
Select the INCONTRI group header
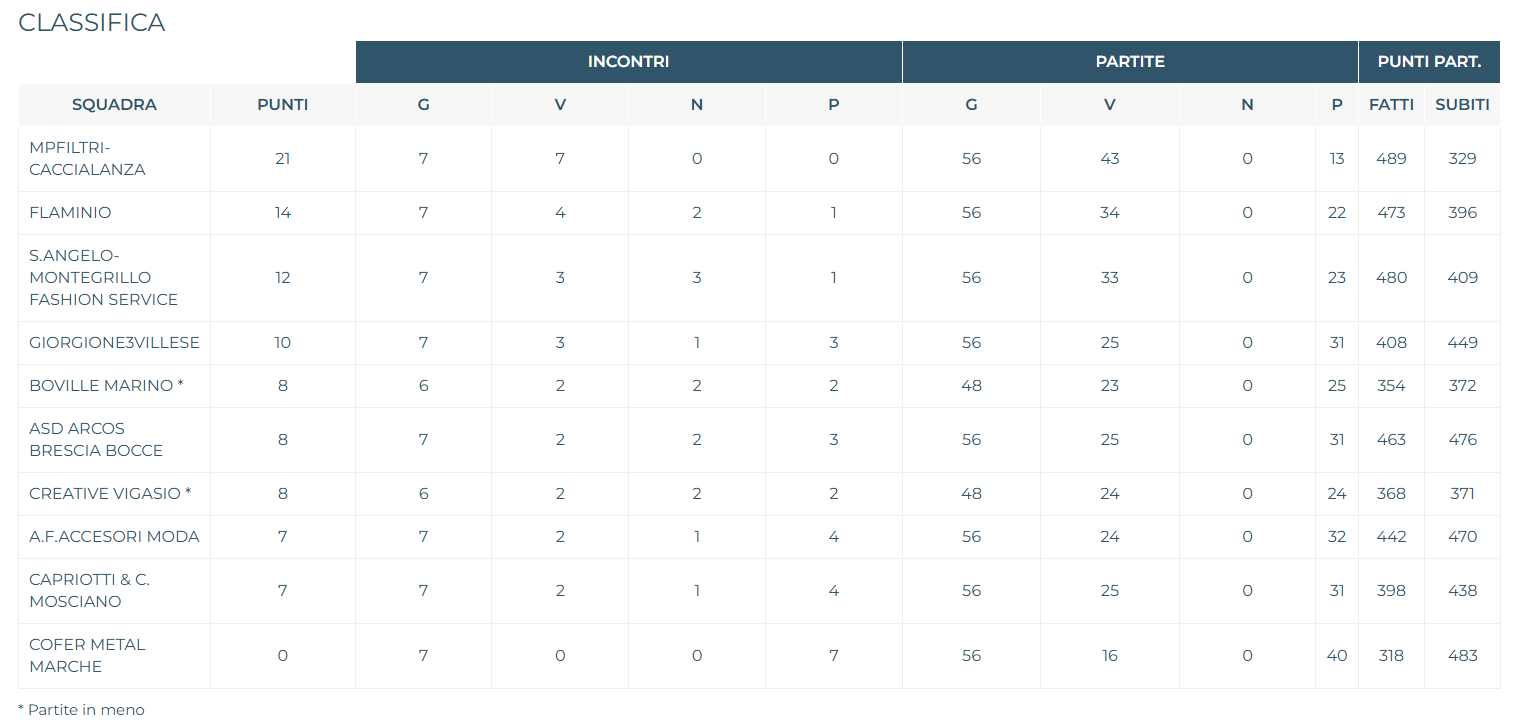coord(628,62)
